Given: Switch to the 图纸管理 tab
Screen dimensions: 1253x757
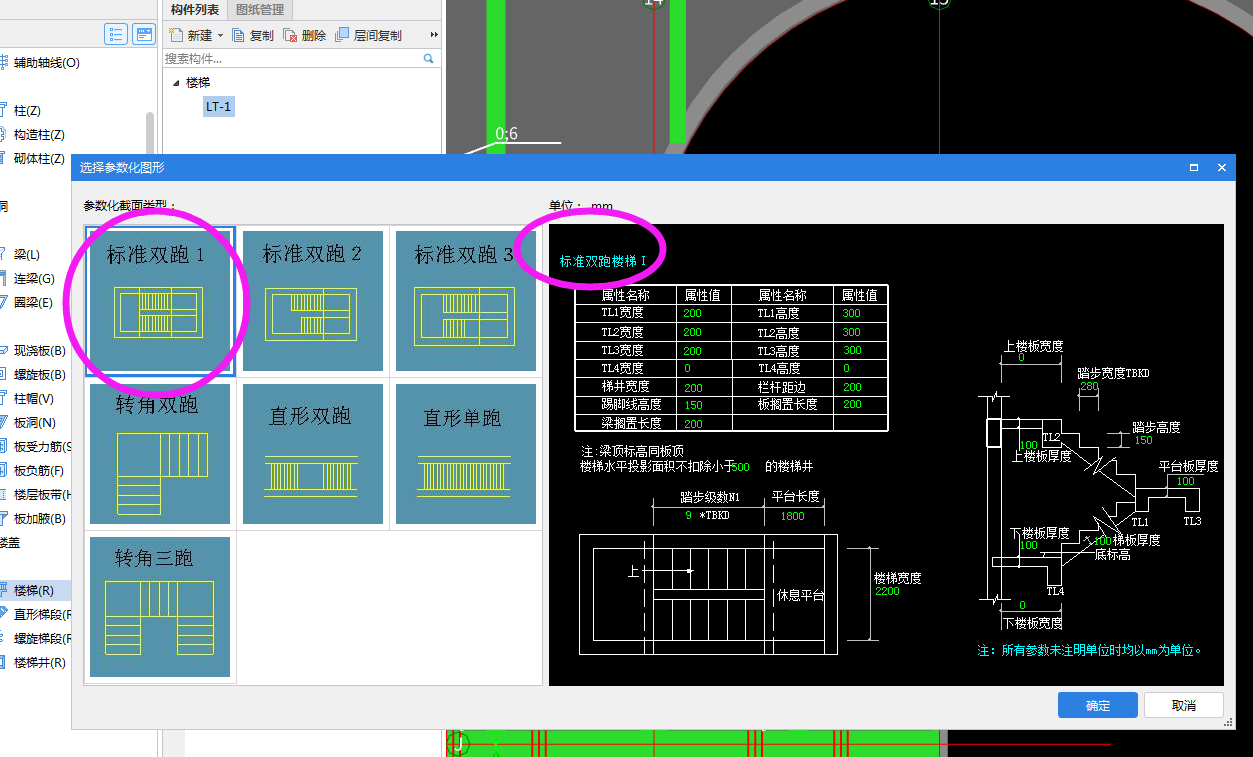Looking at the screenshot, I should pos(260,10).
